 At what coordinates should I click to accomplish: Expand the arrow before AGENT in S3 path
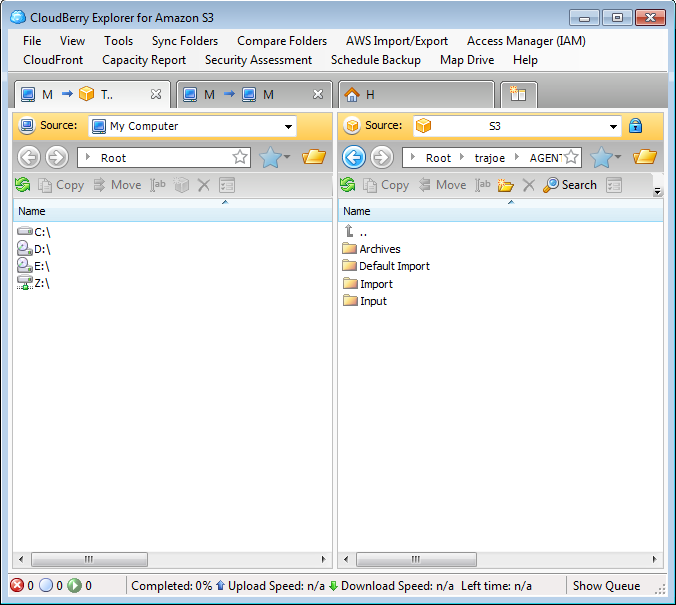click(516, 157)
